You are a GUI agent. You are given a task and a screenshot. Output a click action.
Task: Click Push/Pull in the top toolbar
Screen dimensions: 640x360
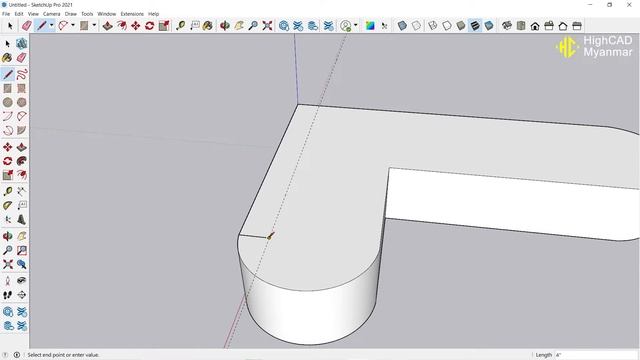click(x=107, y=26)
